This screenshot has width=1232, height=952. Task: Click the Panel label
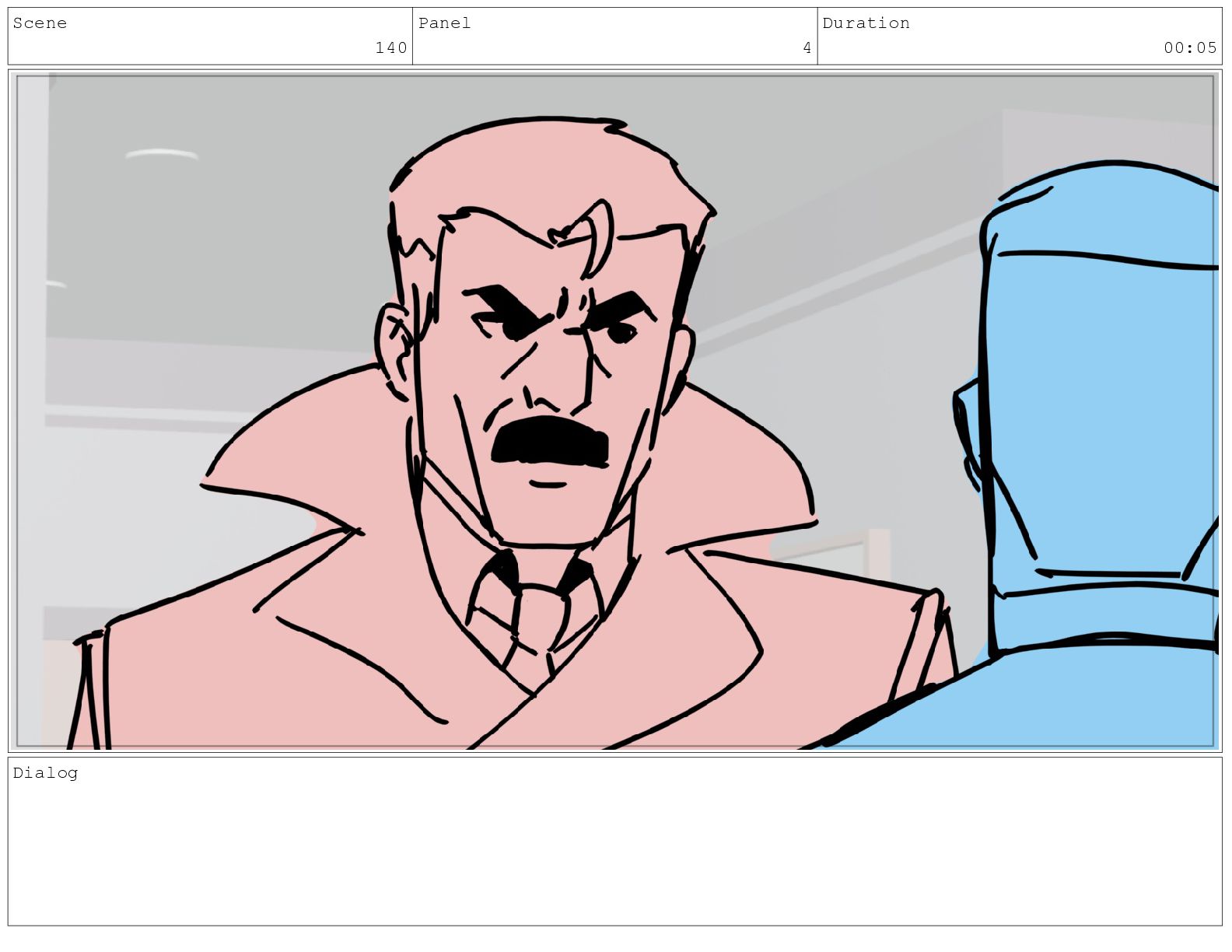coord(444,23)
